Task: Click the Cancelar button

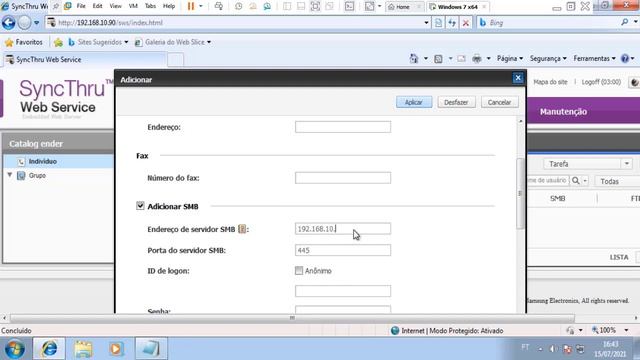Action: [499, 102]
